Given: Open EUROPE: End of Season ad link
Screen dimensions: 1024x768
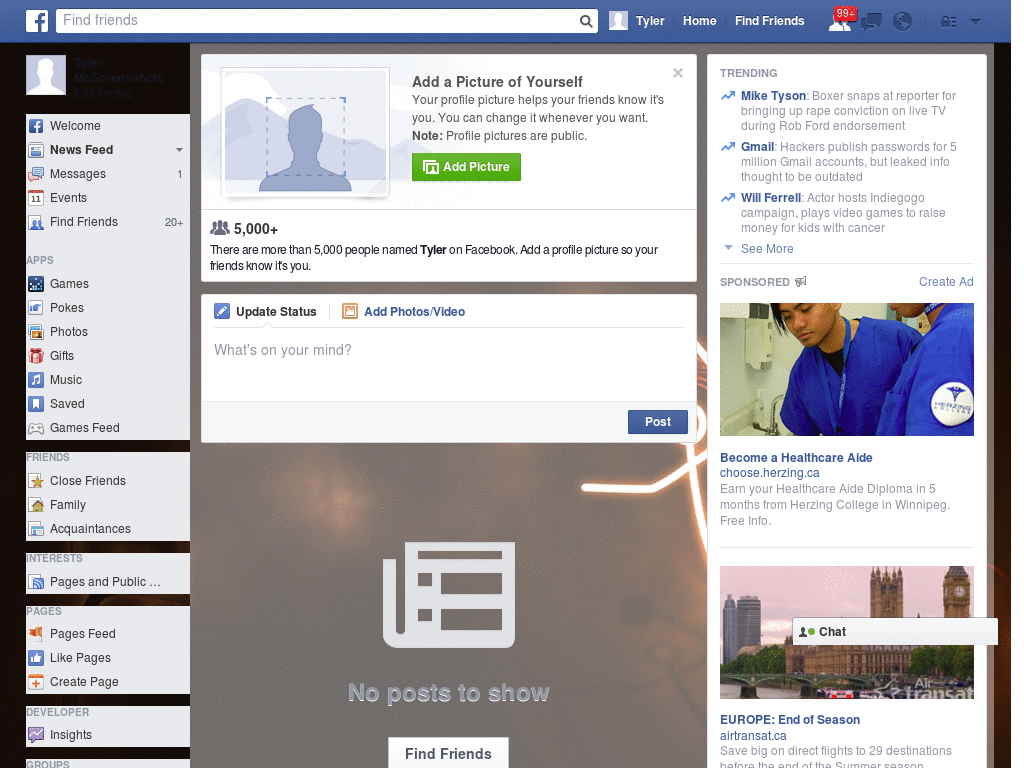Looking at the screenshot, I should coord(790,720).
